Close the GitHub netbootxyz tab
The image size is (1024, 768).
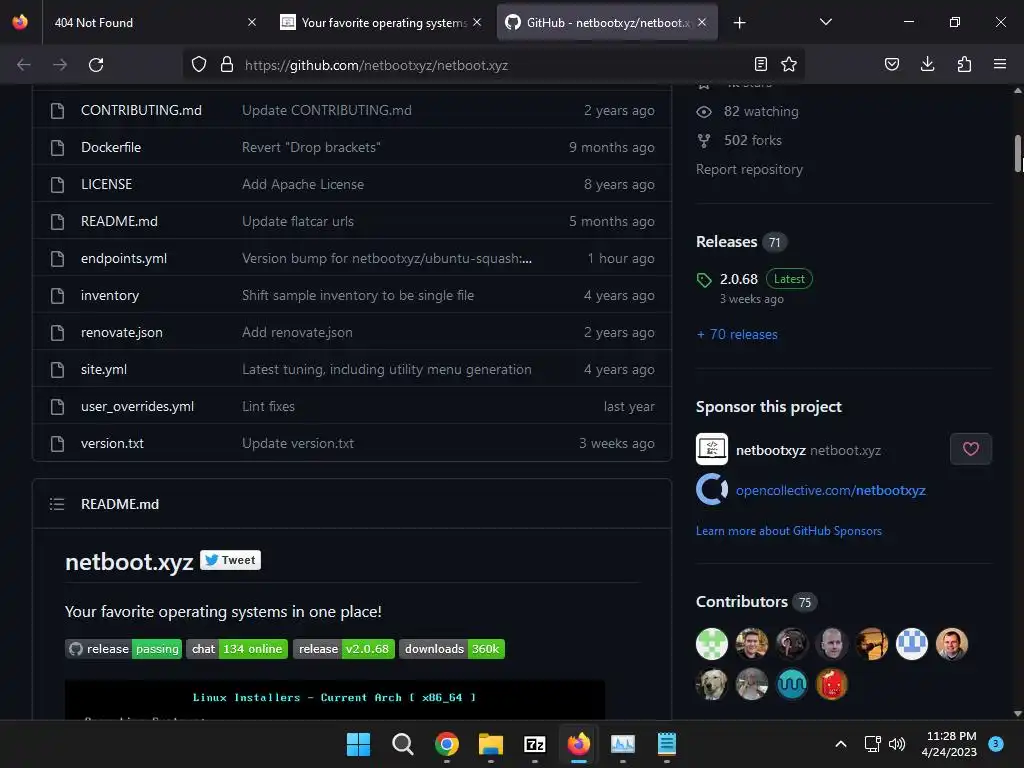(702, 22)
